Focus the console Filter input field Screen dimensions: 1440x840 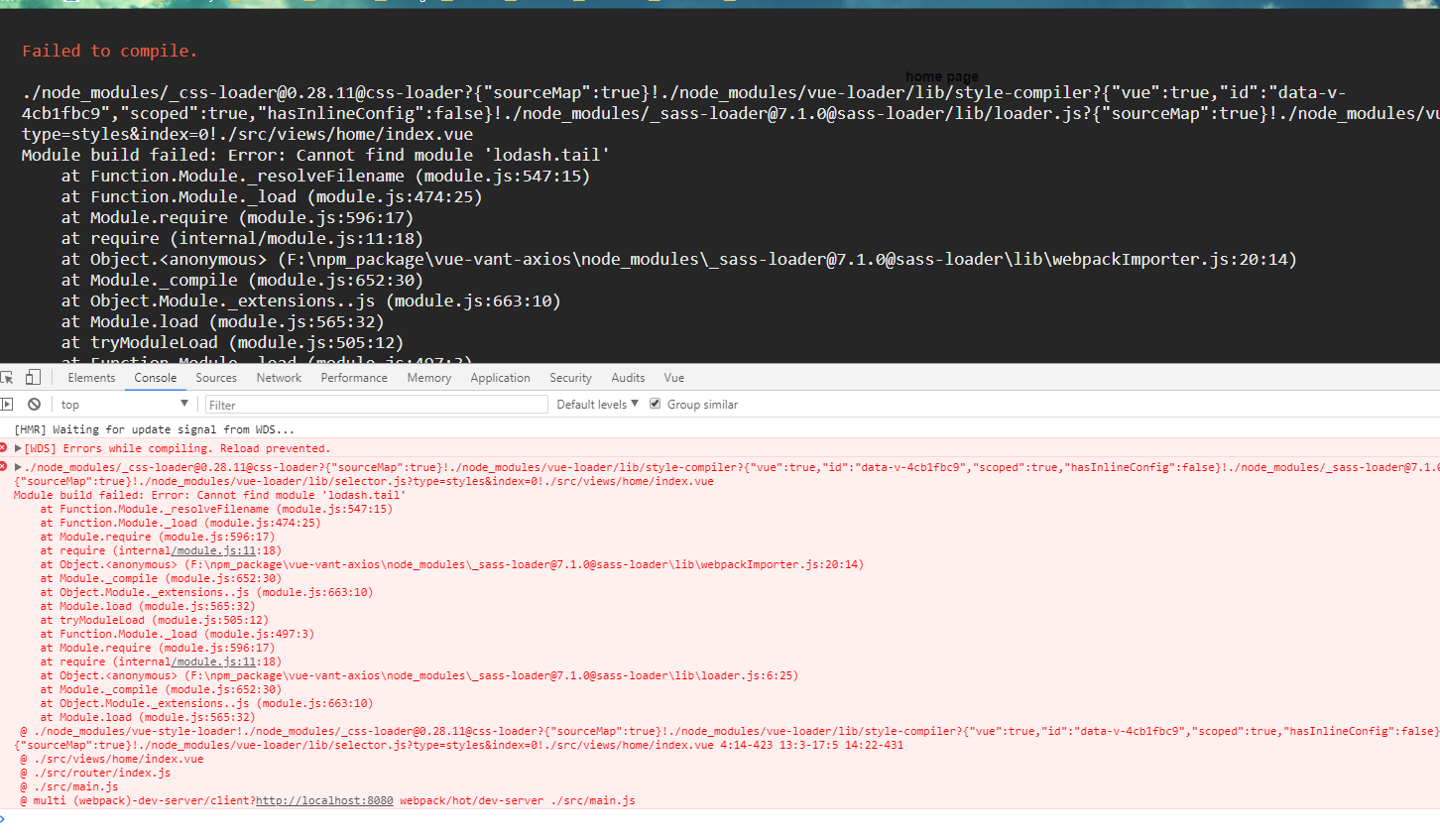[x=376, y=405]
